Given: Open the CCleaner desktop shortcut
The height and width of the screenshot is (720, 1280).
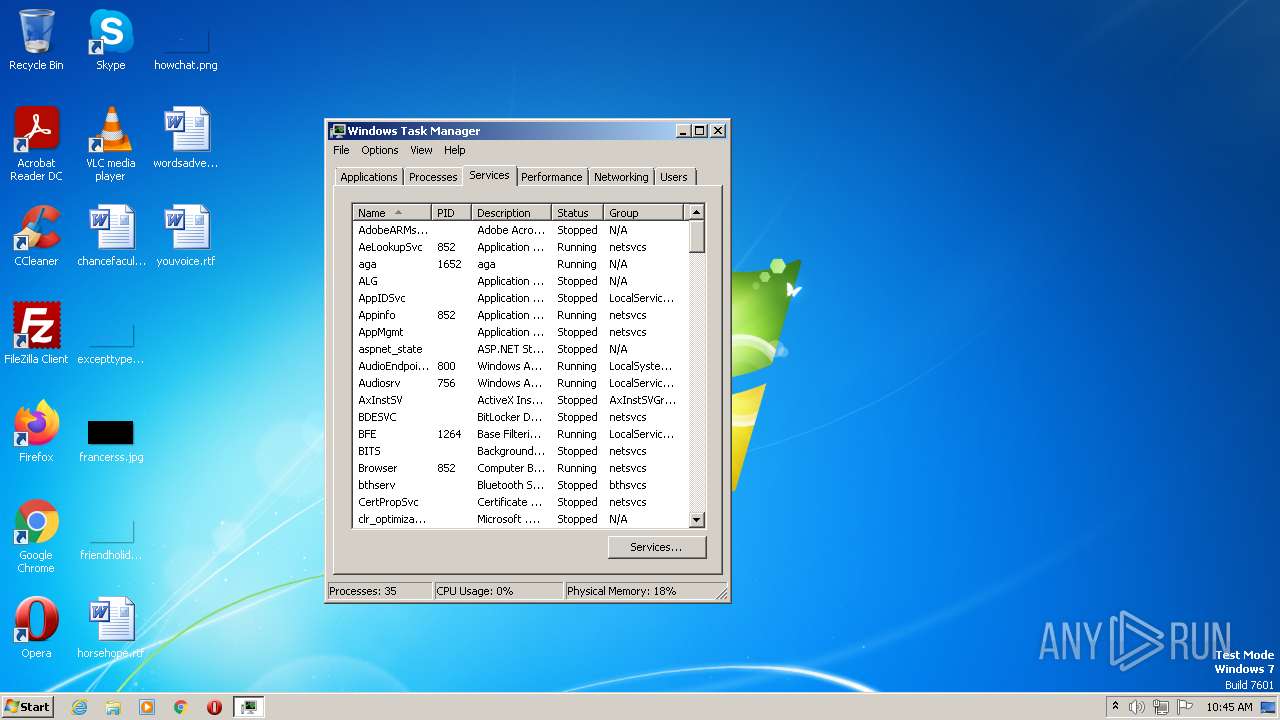Looking at the screenshot, I should [x=36, y=236].
